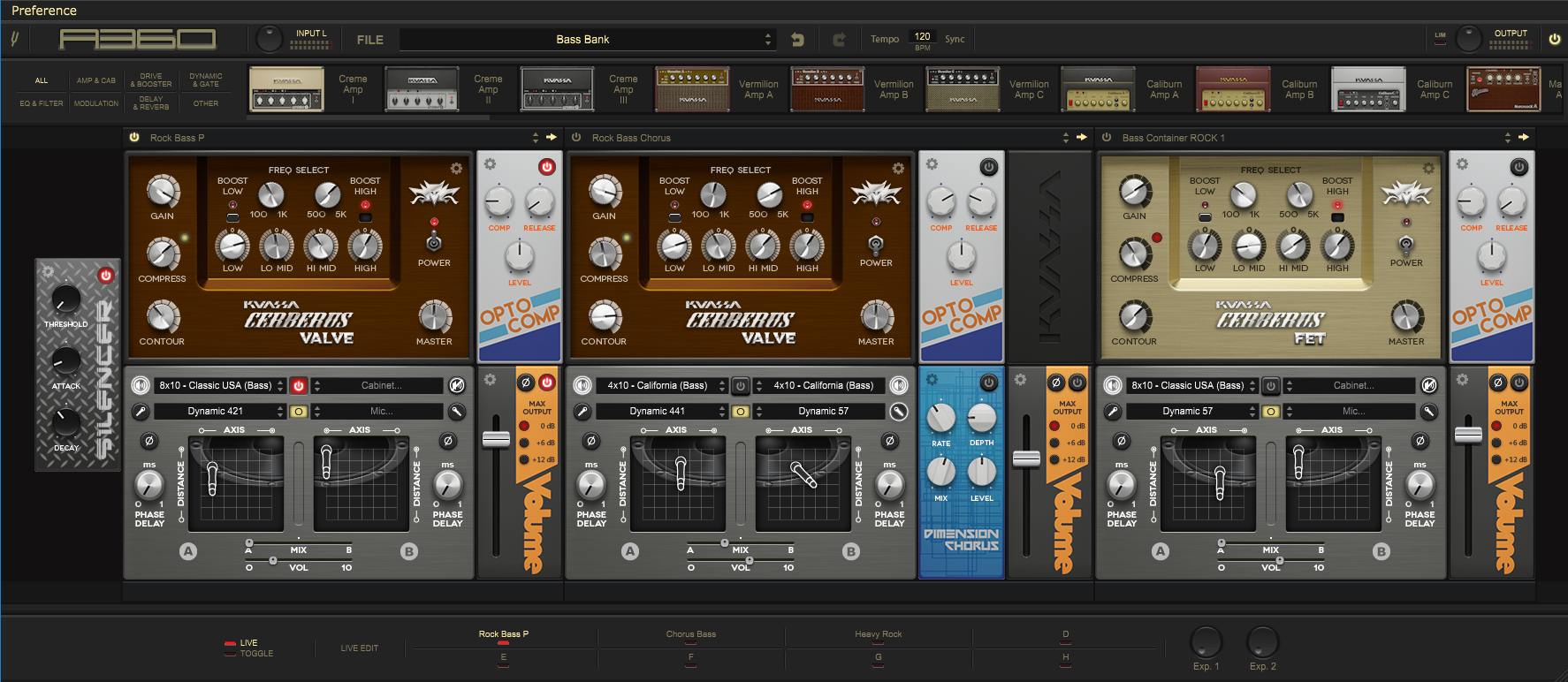
Task: Click the Sync button
Action: [955, 39]
